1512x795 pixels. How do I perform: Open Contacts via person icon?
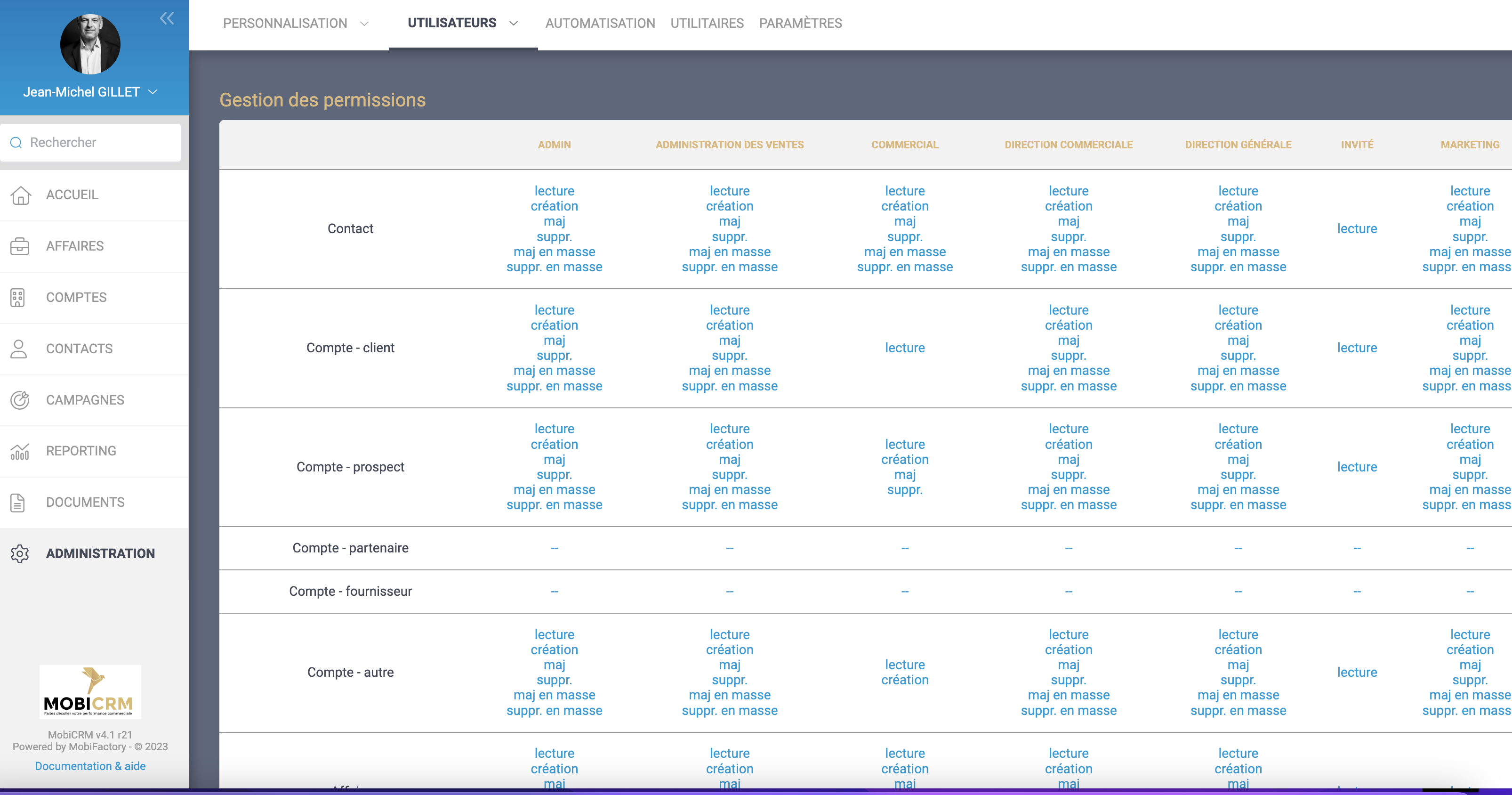19,349
